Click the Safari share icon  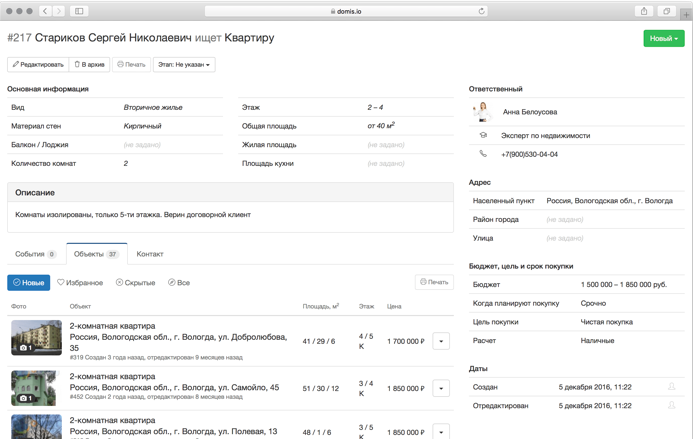644,11
